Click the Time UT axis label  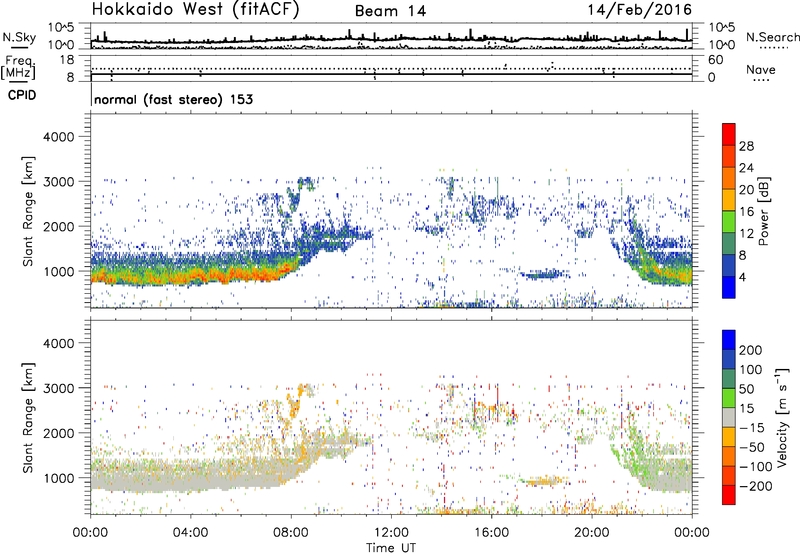coord(391,548)
